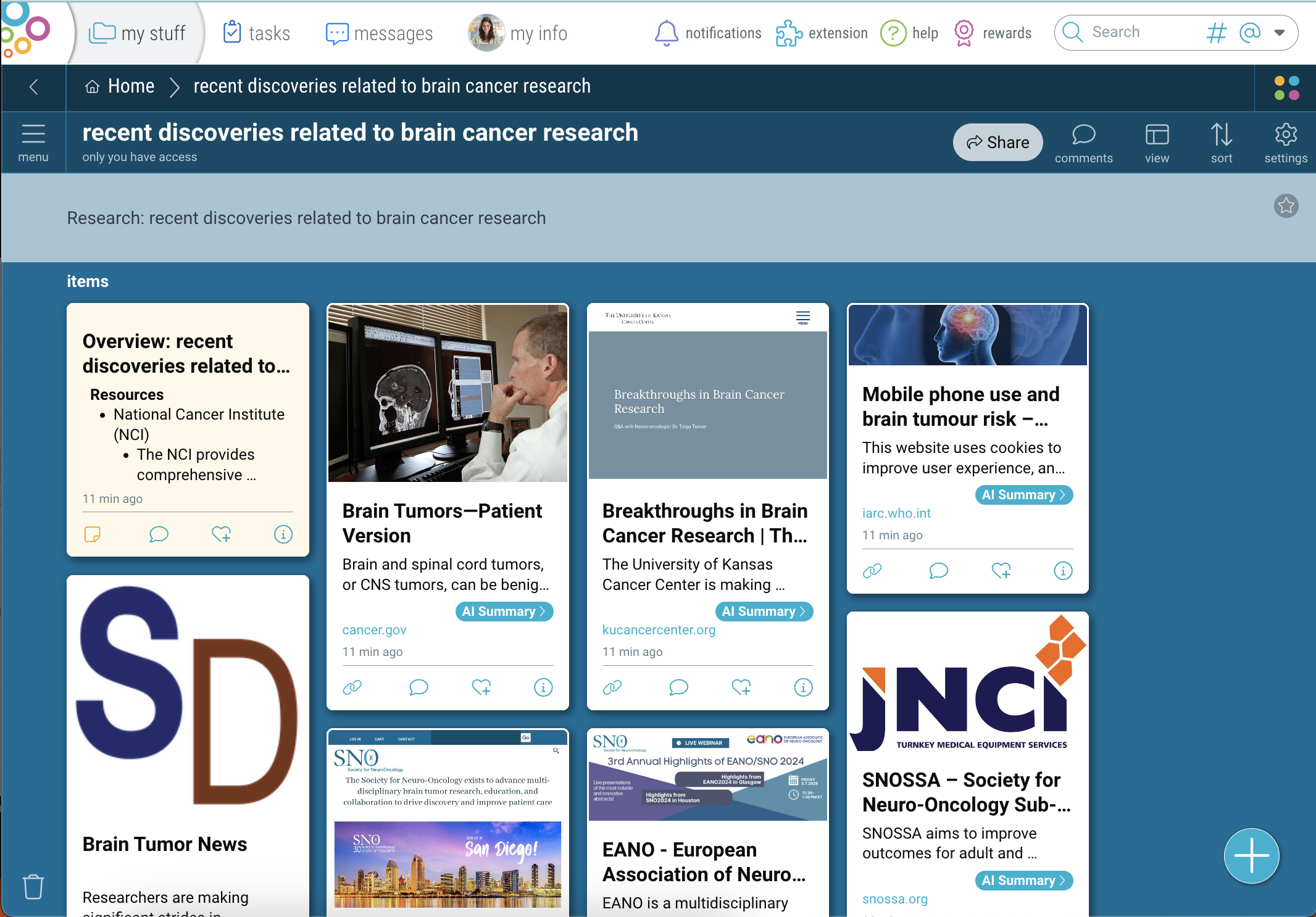The height and width of the screenshot is (917, 1316).
Task: Click the Share button
Action: click(997, 143)
